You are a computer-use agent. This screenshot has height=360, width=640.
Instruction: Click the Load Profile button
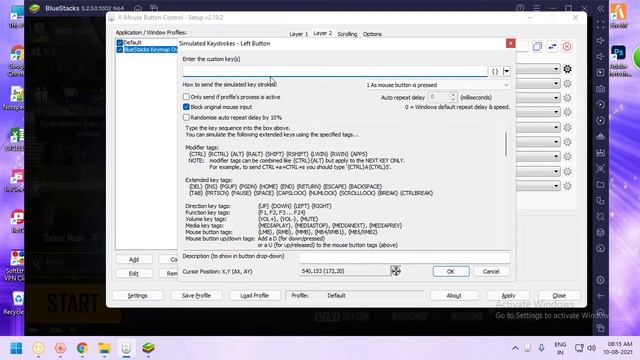(254, 296)
